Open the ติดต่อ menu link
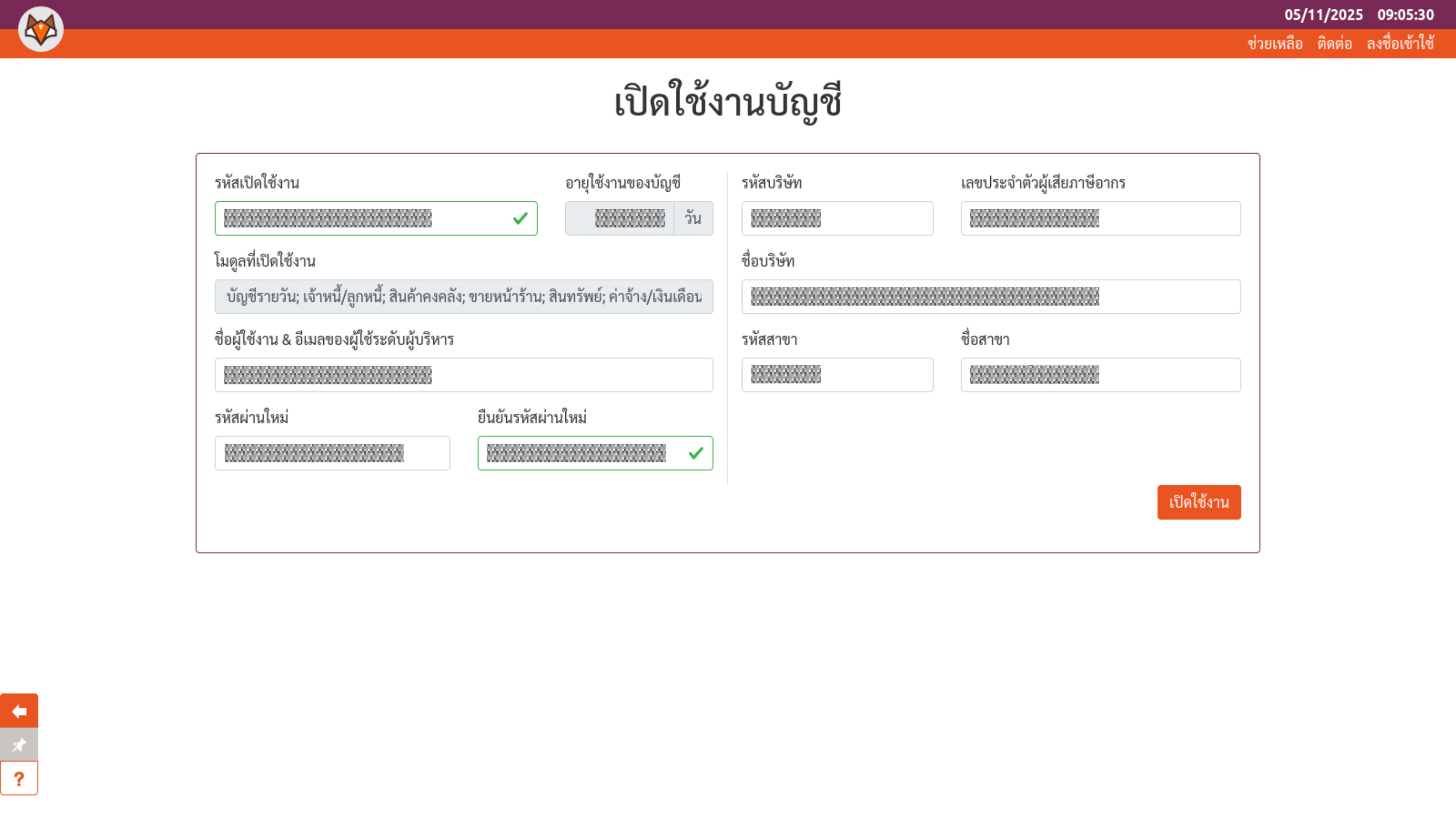This screenshot has width=1456, height=819. click(x=1334, y=44)
